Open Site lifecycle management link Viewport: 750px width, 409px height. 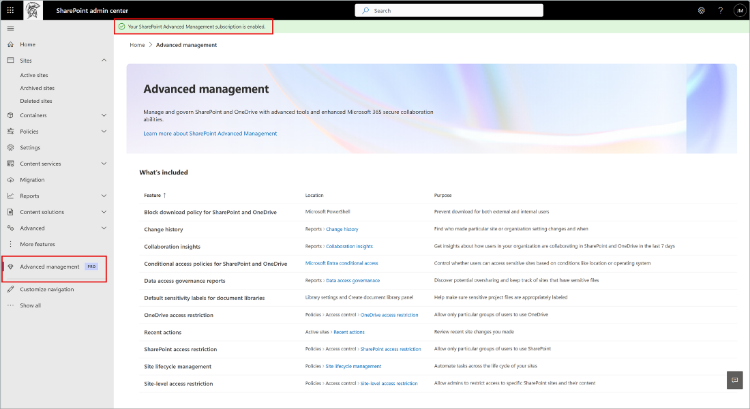pyautogui.click(x=353, y=366)
